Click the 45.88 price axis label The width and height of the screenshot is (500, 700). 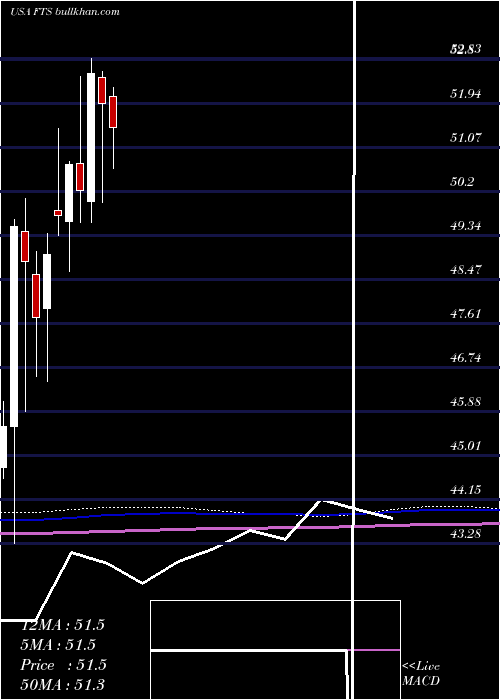(x=466, y=401)
